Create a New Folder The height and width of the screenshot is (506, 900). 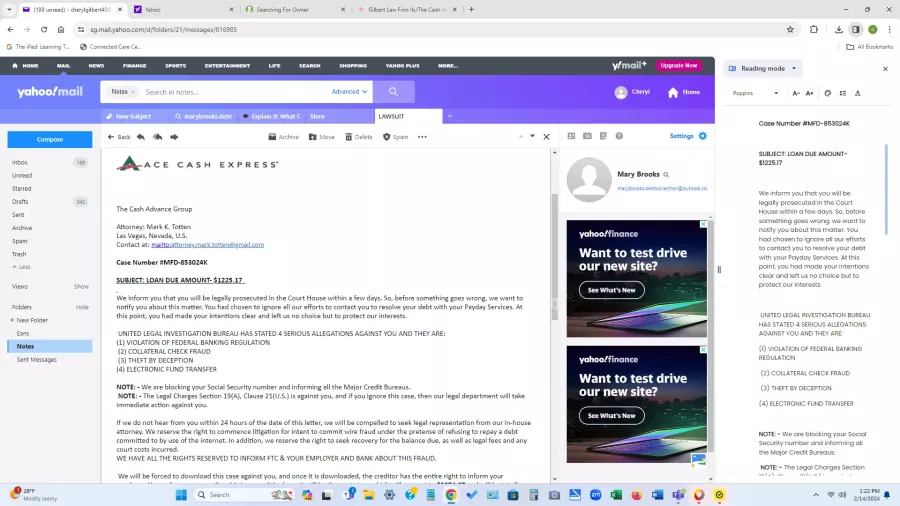pos(29,320)
